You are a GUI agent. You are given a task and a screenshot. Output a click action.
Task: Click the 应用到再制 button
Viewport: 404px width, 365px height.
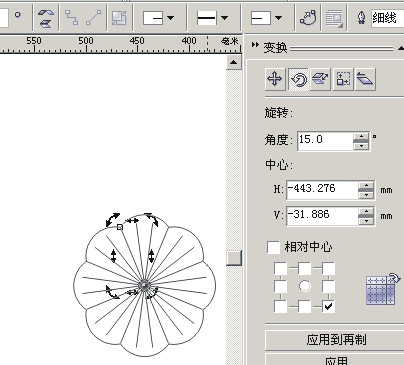tap(335, 340)
